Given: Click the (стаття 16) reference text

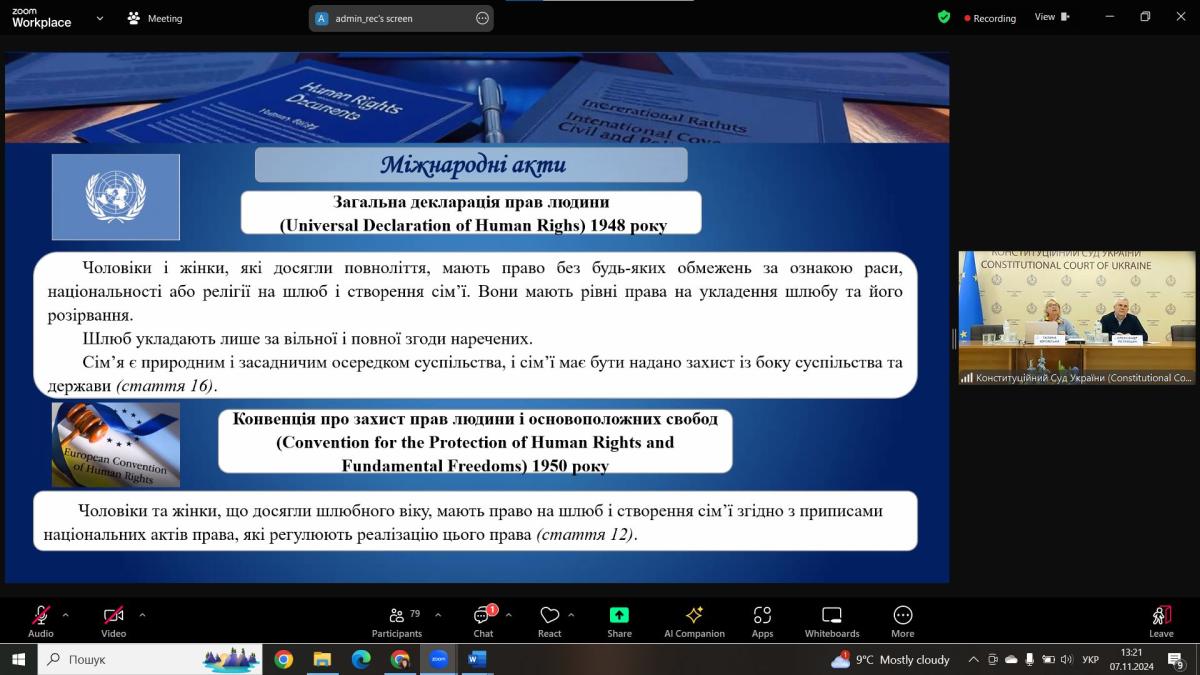Looking at the screenshot, I should (166, 385).
